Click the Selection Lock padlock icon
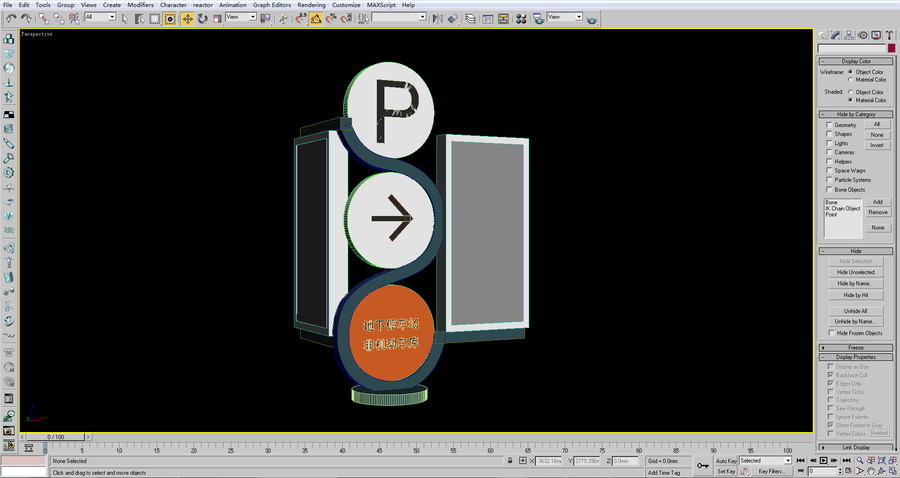900x478 pixels. pyautogui.click(x=510, y=461)
